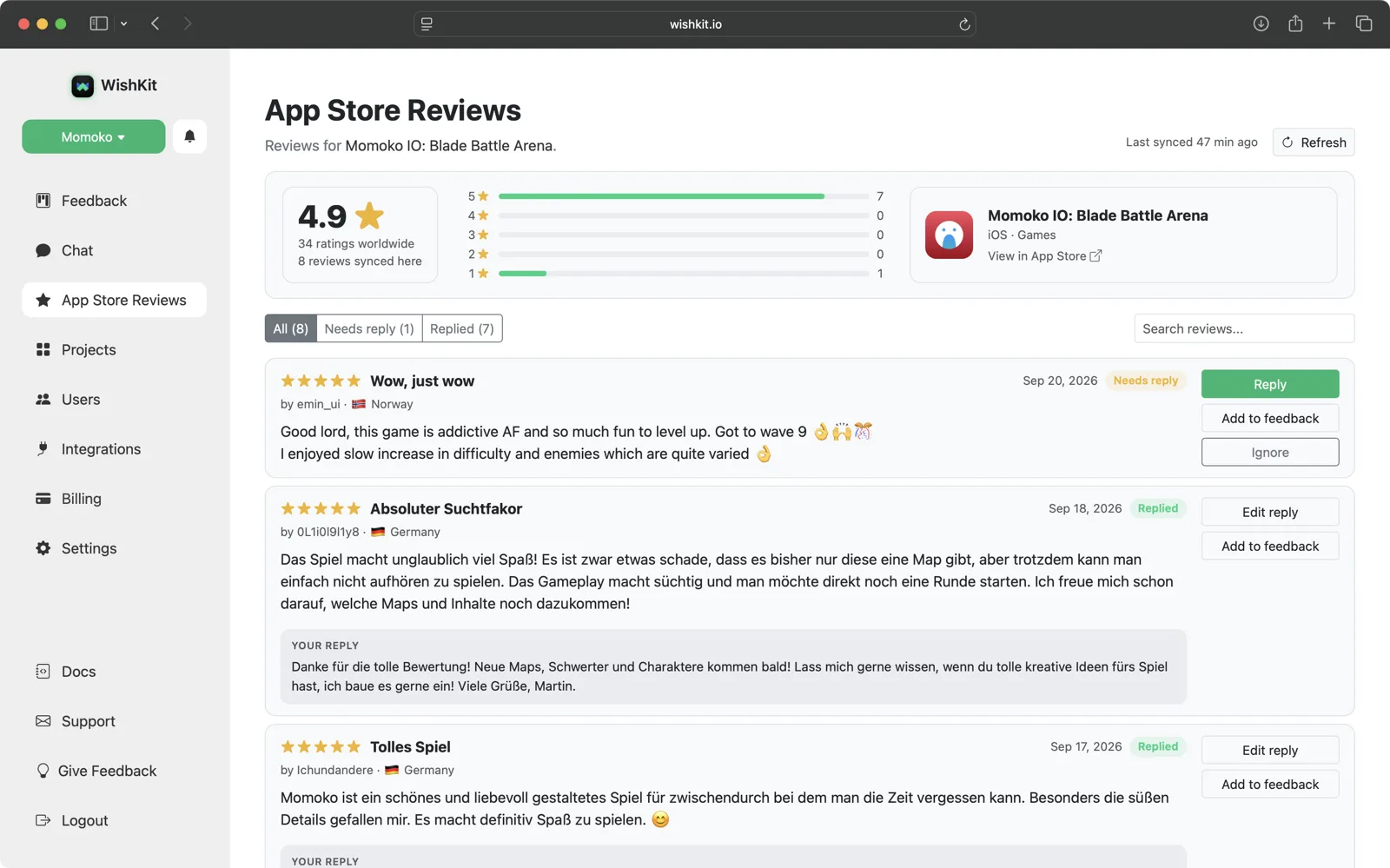
Task: Click the 5-star rating bar
Action: pos(684,196)
